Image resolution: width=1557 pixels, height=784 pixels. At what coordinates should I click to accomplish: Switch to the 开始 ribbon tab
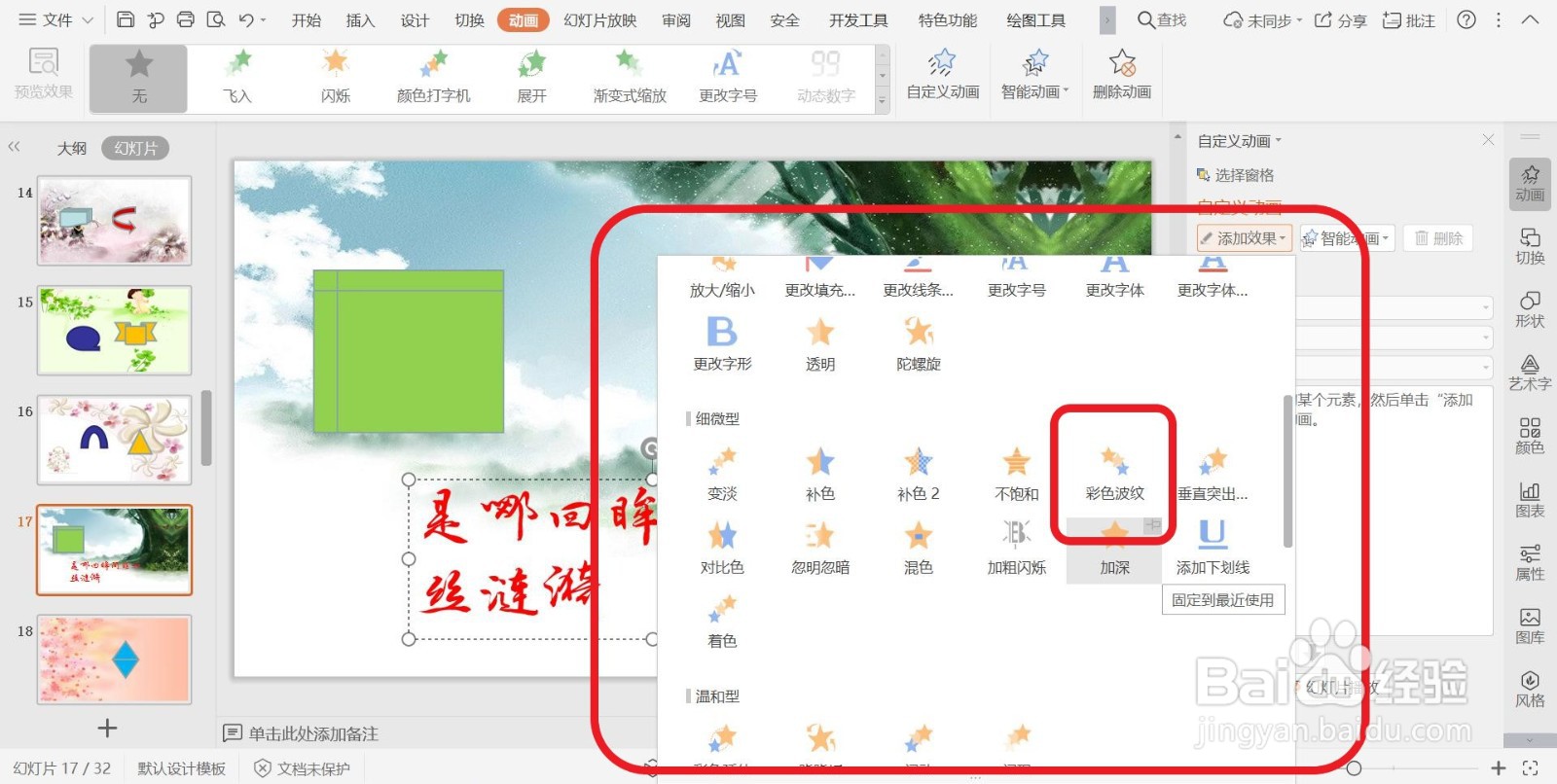point(307,20)
